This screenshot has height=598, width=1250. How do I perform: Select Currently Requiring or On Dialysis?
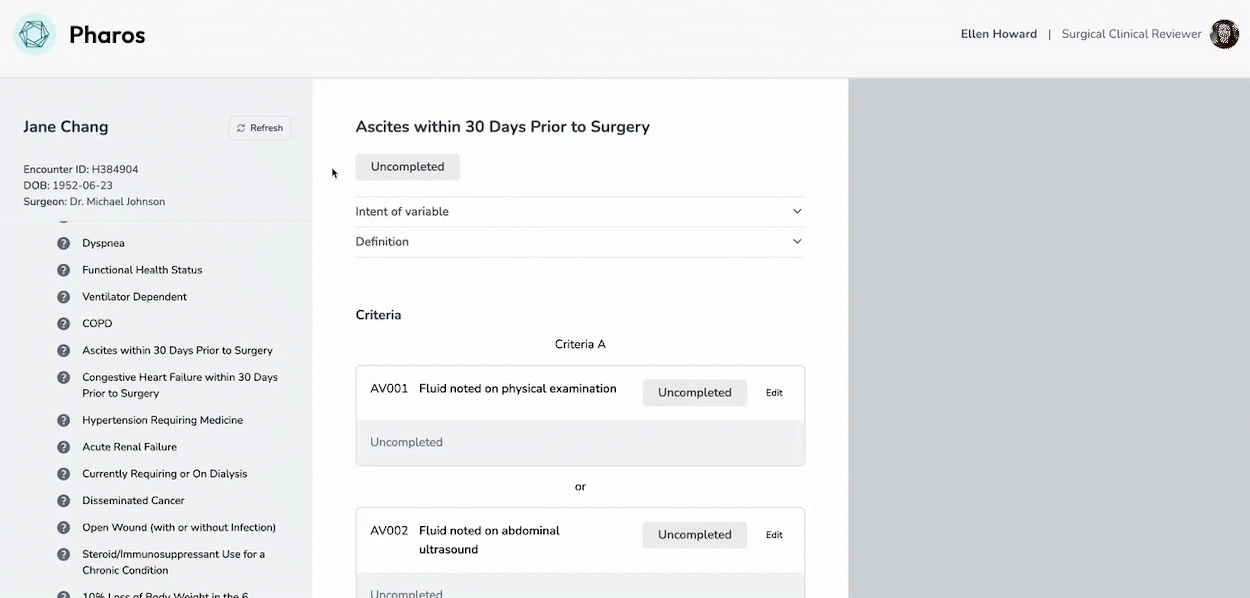tap(164, 474)
